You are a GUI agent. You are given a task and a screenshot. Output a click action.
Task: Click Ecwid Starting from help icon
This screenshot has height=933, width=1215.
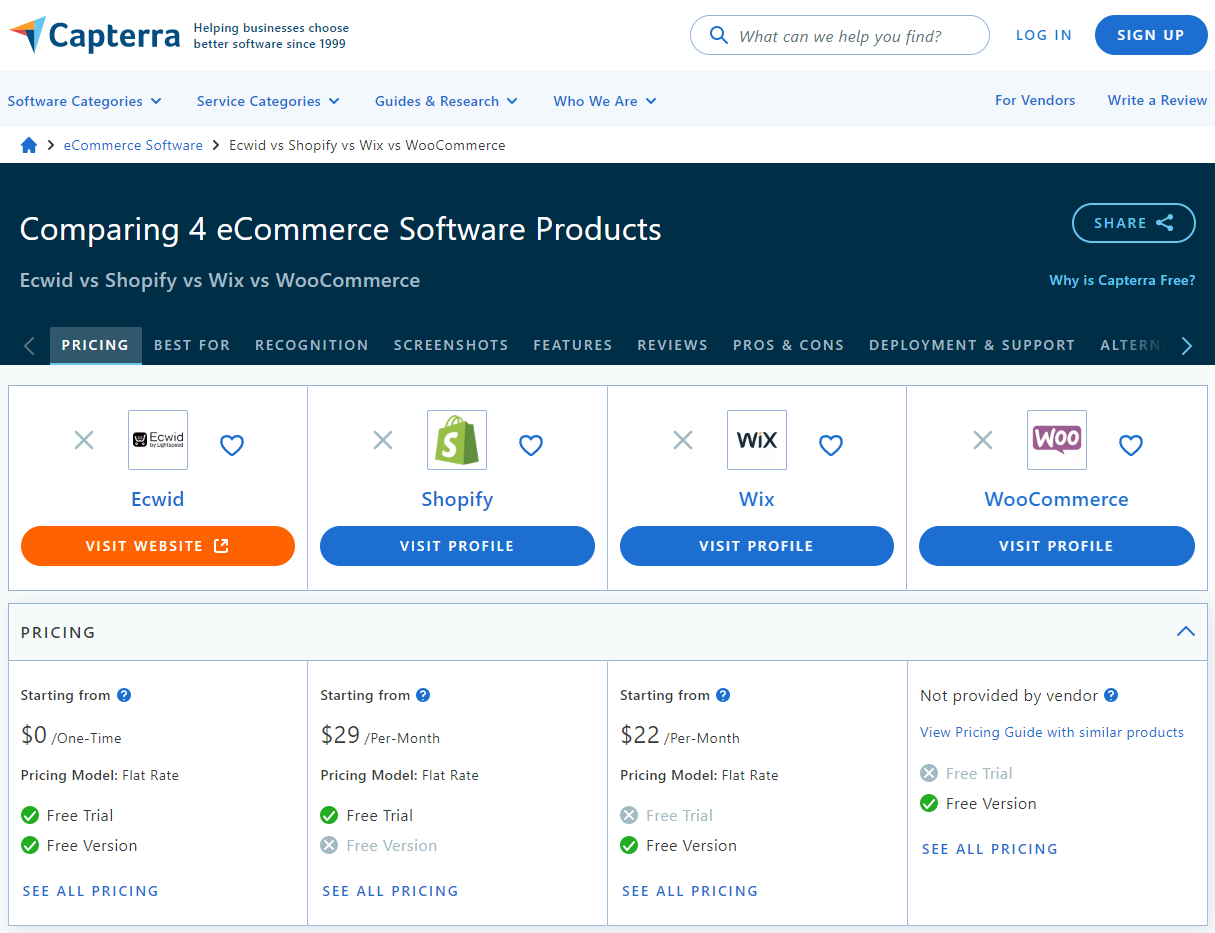point(124,695)
